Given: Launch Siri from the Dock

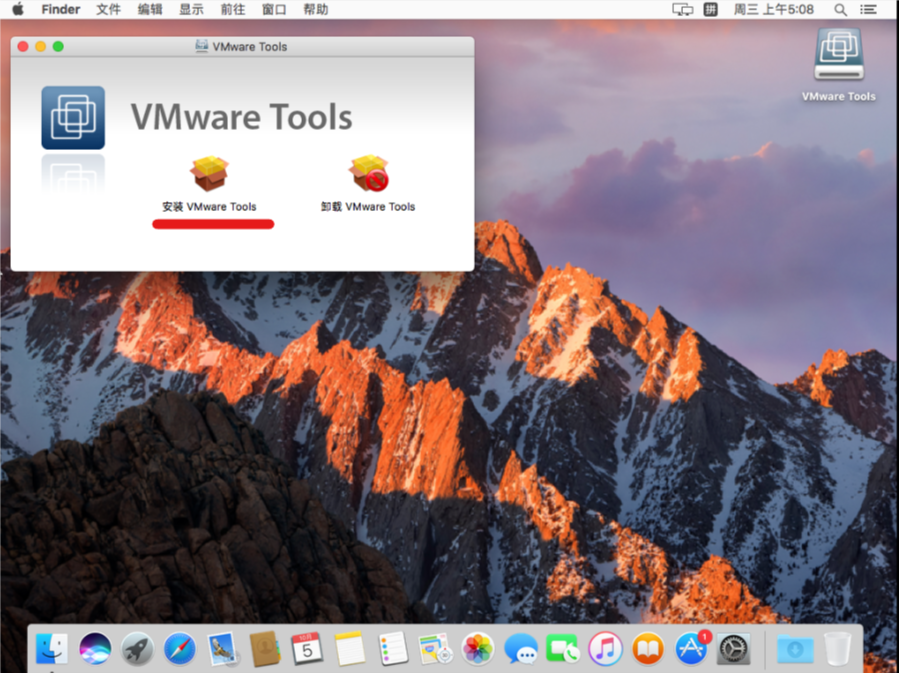Looking at the screenshot, I should click(95, 649).
